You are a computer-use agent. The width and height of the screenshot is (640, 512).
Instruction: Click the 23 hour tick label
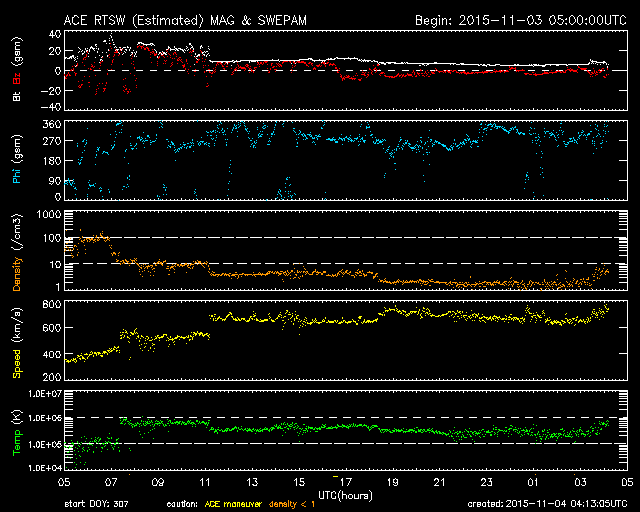click(486, 481)
